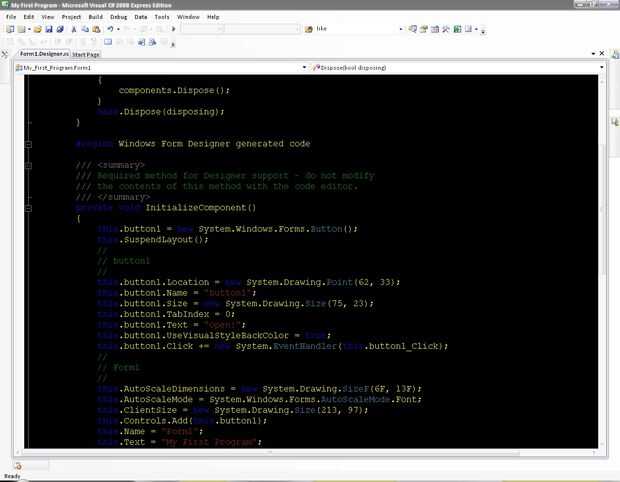Click the horizontal scrollbar below the code

pos(269,452)
